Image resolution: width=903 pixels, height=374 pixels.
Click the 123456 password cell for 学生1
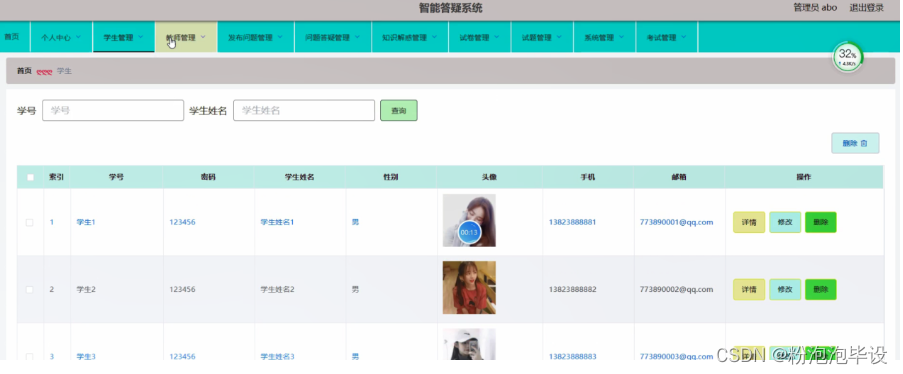click(x=182, y=222)
